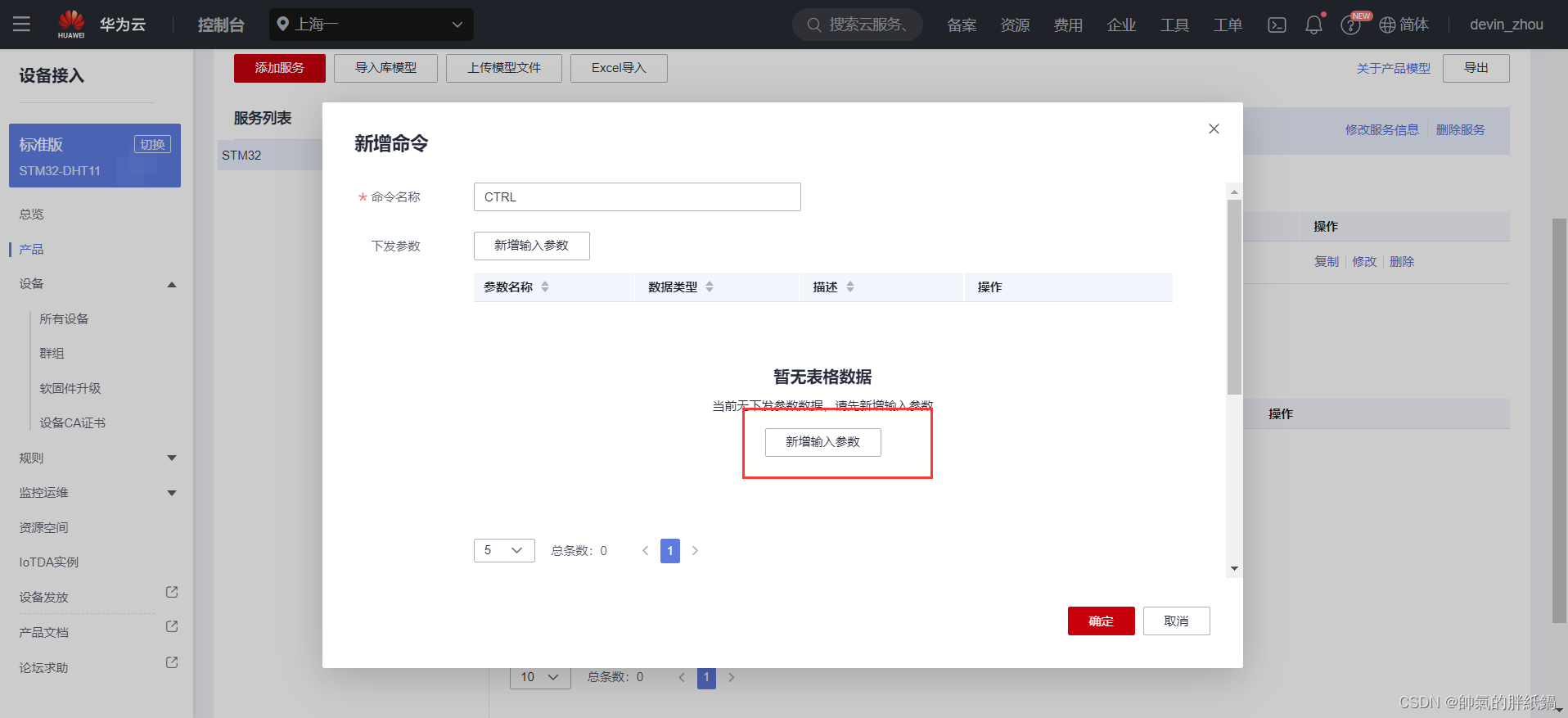Click 删除 link in operations row
The width and height of the screenshot is (1568, 718).
point(1402,261)
